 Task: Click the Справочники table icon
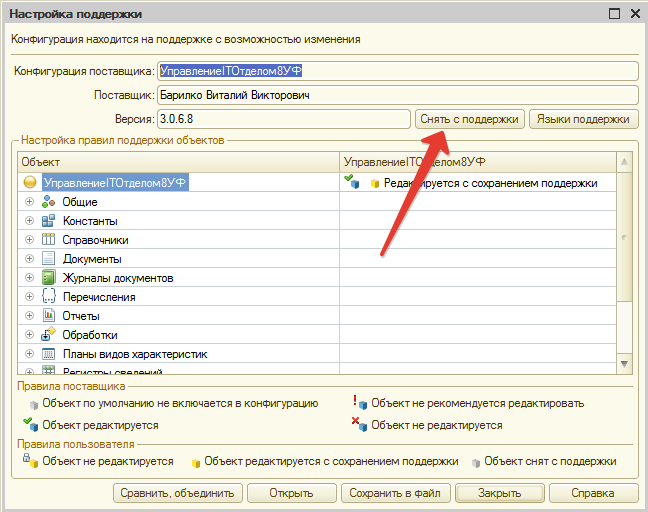coord(48,240)
